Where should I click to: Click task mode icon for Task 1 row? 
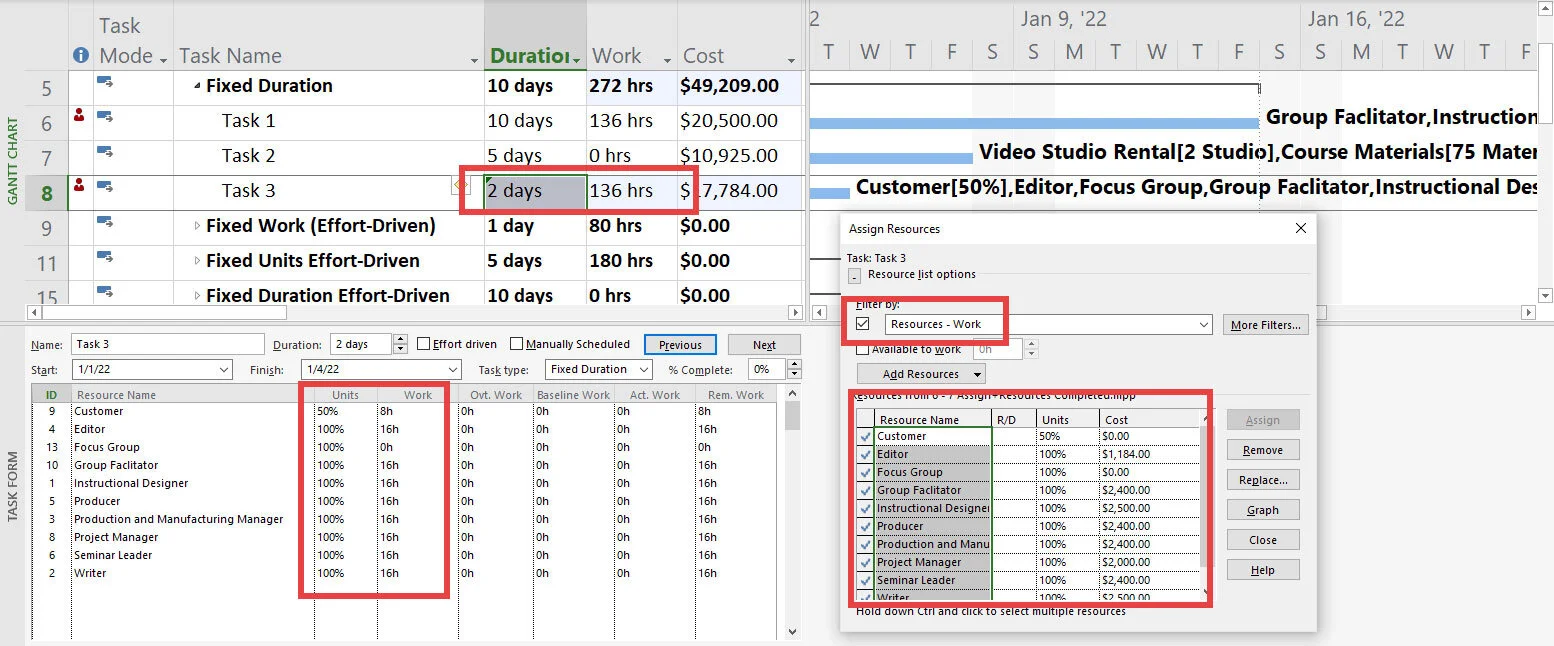pyautogui.click(x=104, y=117)
